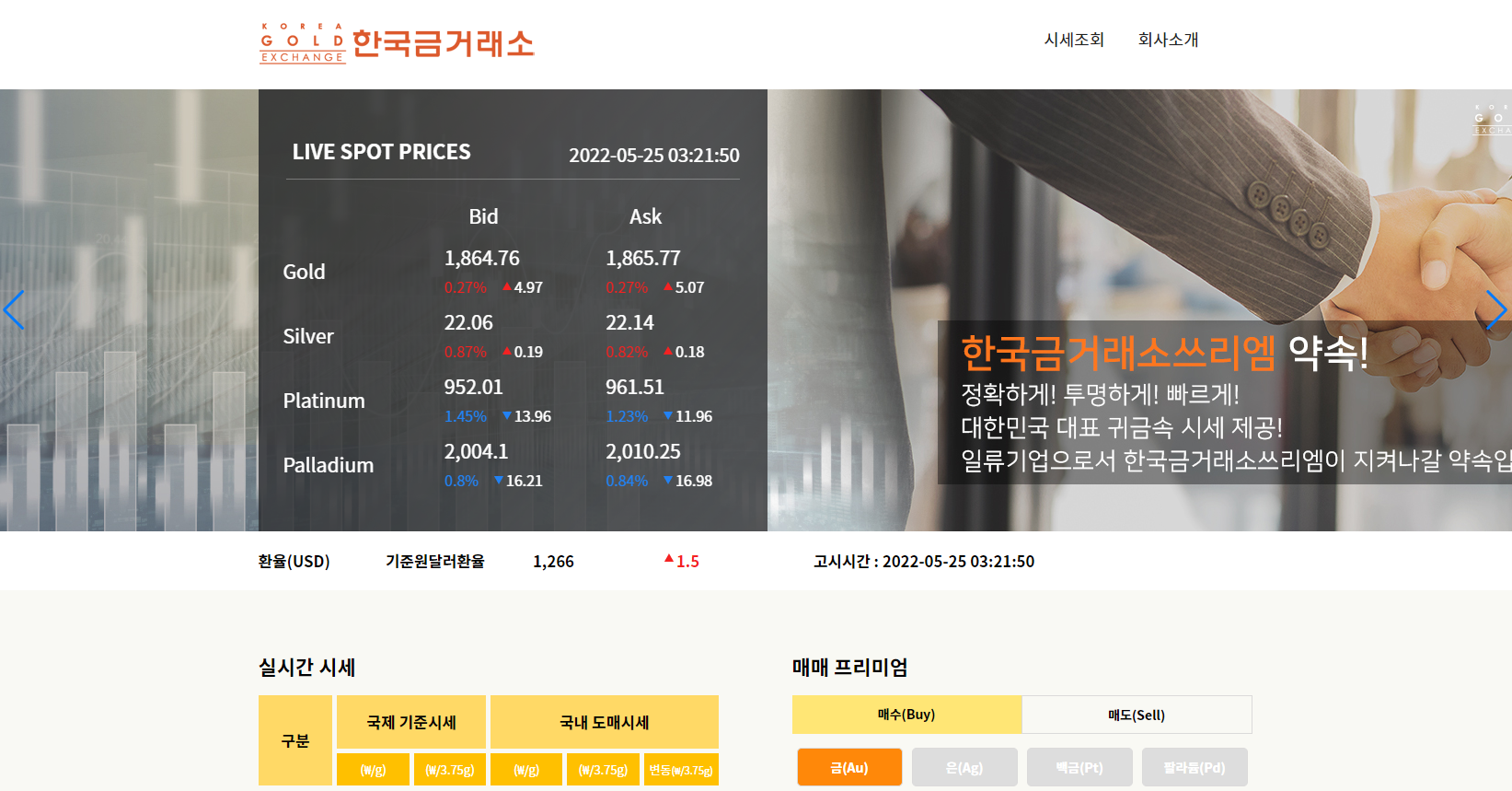Click the Palladium bid price 2,004.1
1512x791 pixels.
click(477, 452)
